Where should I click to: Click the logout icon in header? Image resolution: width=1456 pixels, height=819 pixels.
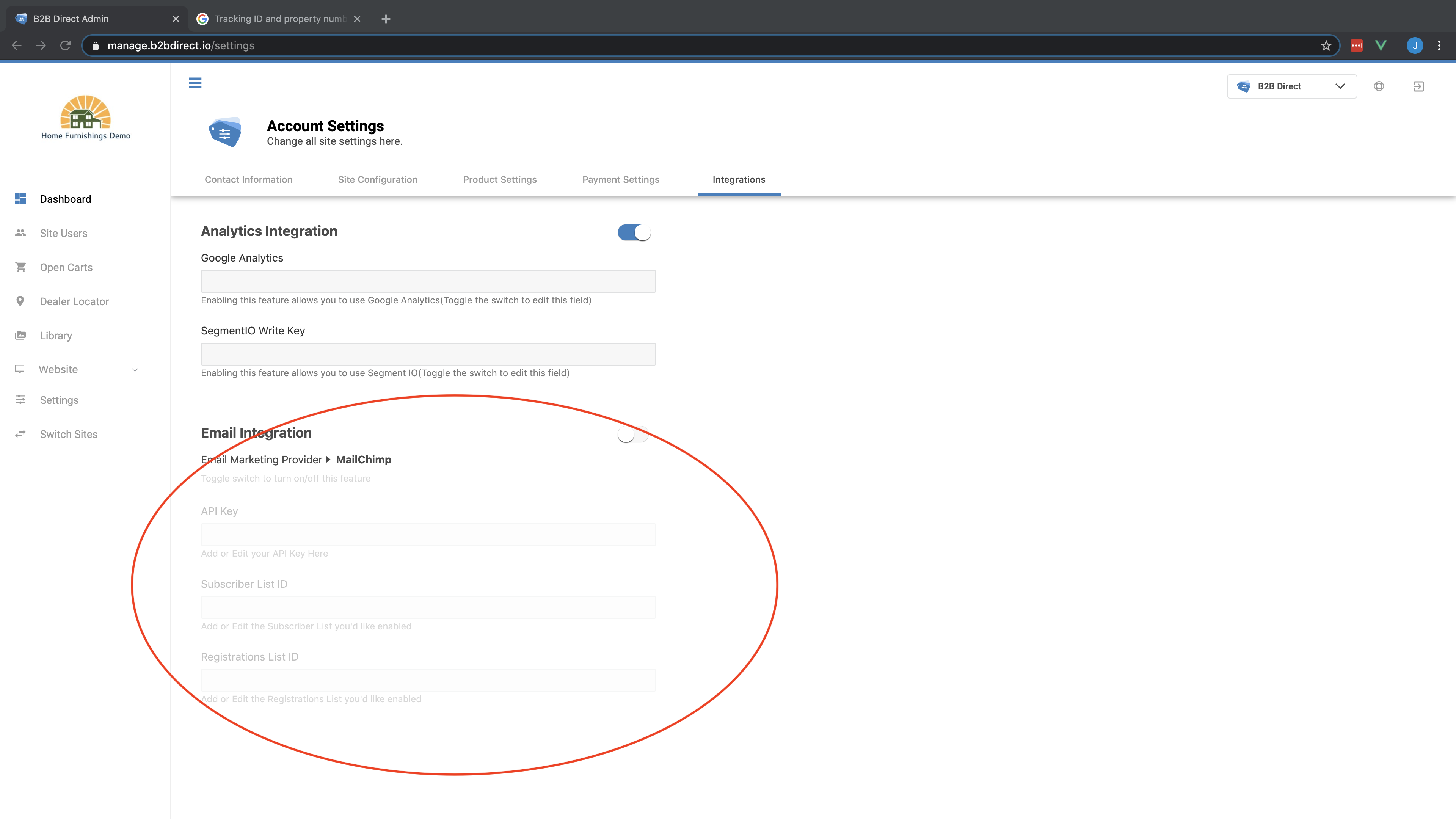click(x=1418, y=86)
